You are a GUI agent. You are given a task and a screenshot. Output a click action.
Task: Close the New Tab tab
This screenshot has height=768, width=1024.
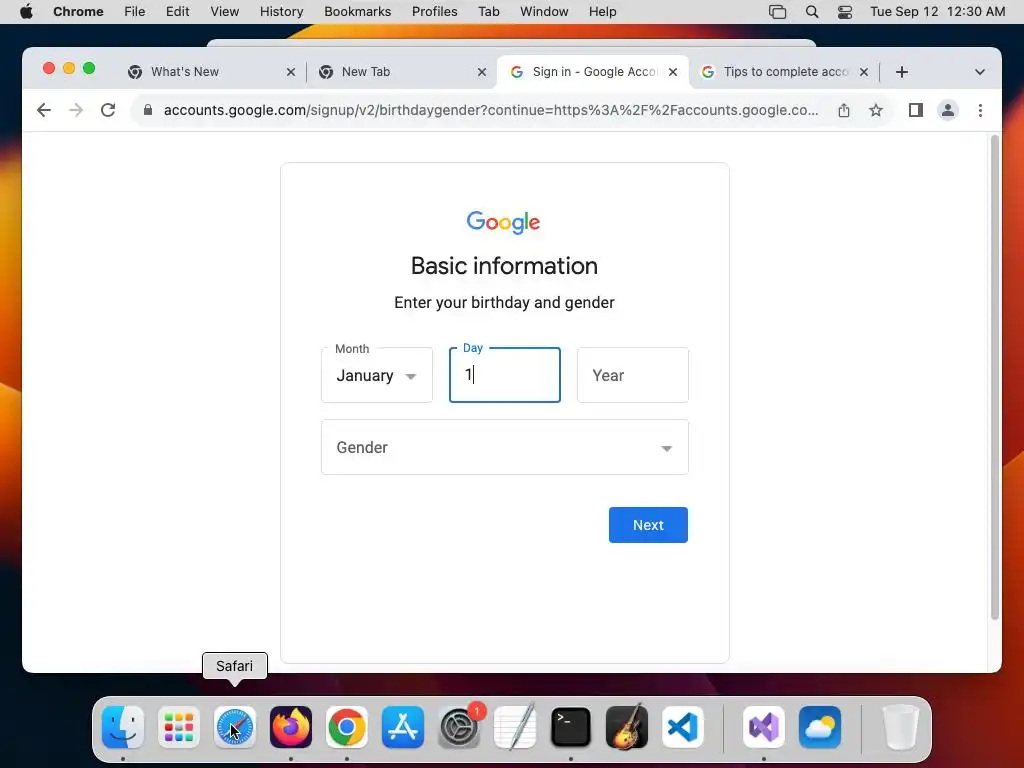click(482, 72)
